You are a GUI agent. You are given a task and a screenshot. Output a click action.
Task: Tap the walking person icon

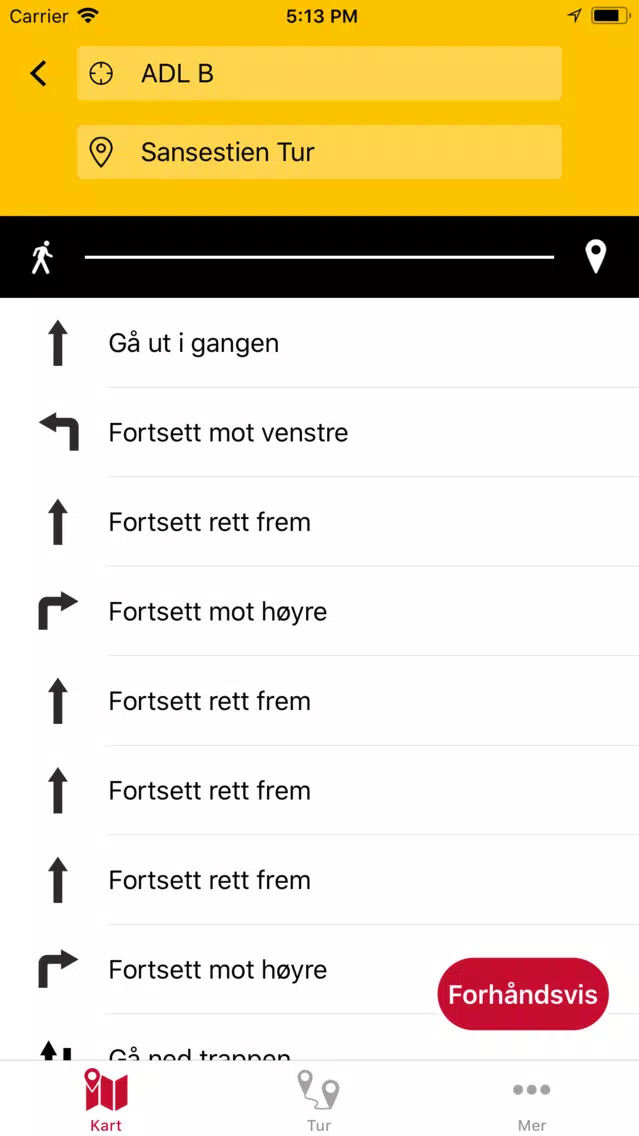(x=42, y=257)
